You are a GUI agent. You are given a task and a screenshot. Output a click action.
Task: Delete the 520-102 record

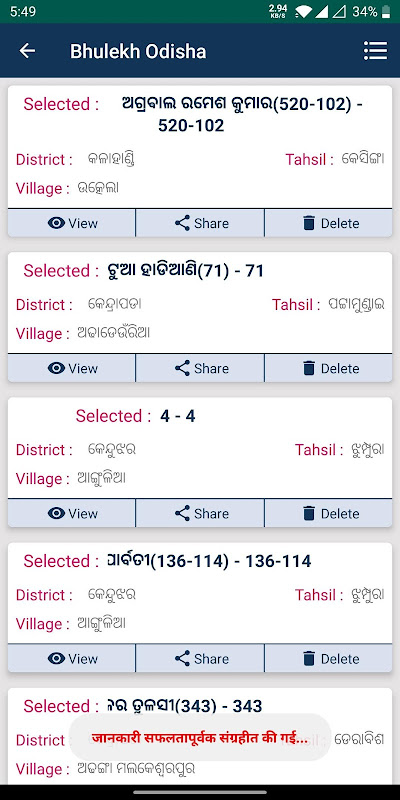pyautogui.click(x=329, y=223)
